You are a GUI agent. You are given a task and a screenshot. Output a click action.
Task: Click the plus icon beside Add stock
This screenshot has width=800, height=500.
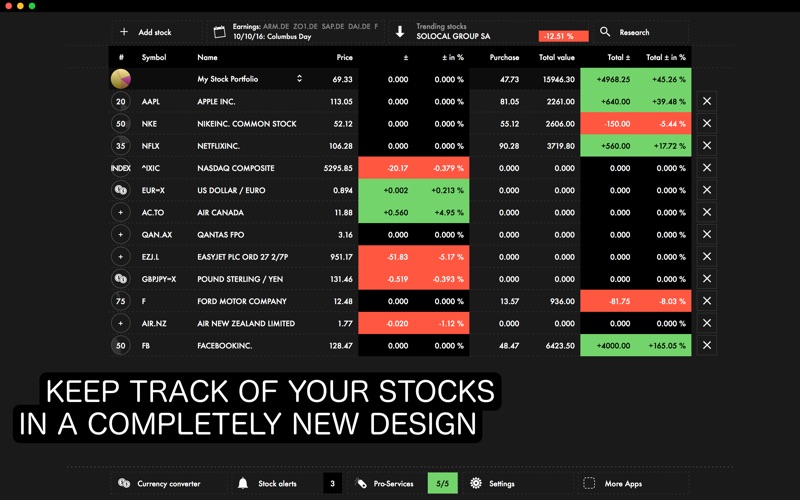pos(124,32)
